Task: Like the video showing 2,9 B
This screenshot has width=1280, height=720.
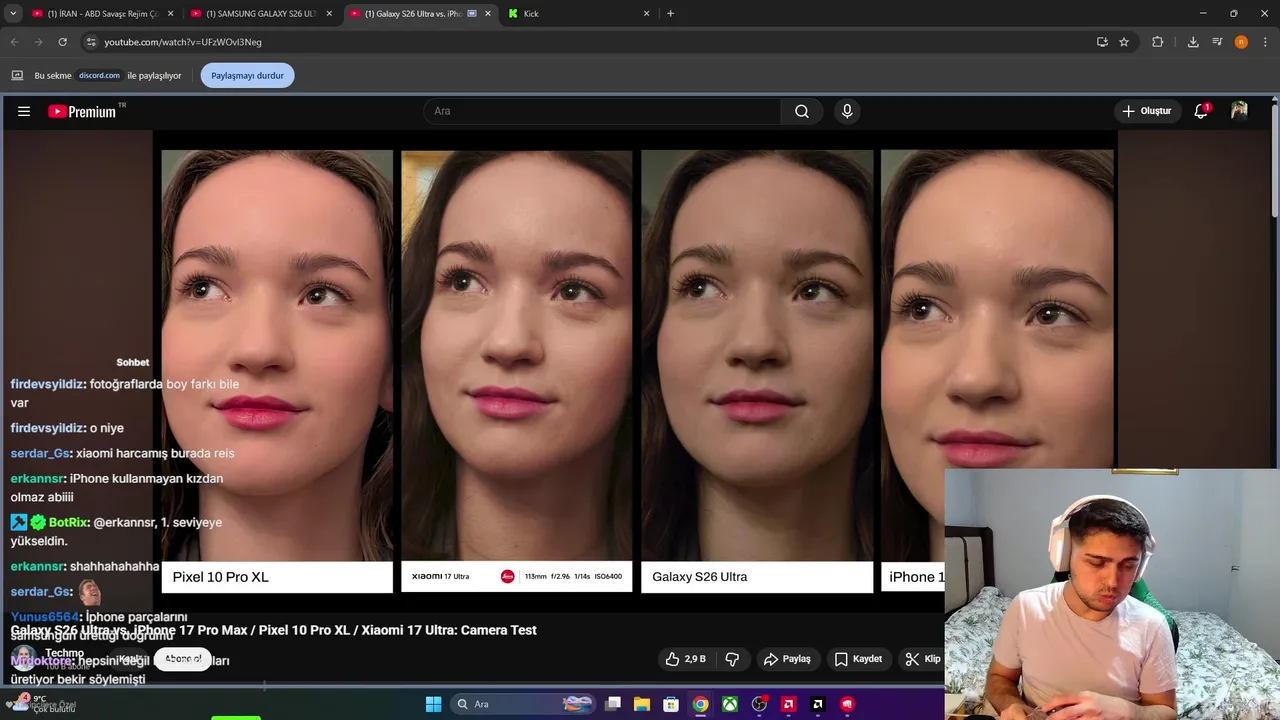Action: pos(686,659)
